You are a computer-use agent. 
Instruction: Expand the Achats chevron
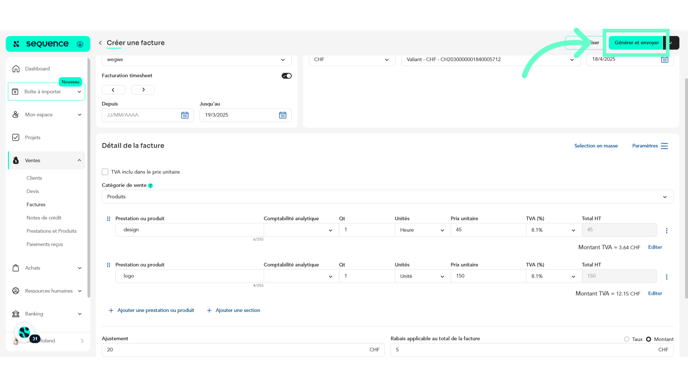[79, 268]
